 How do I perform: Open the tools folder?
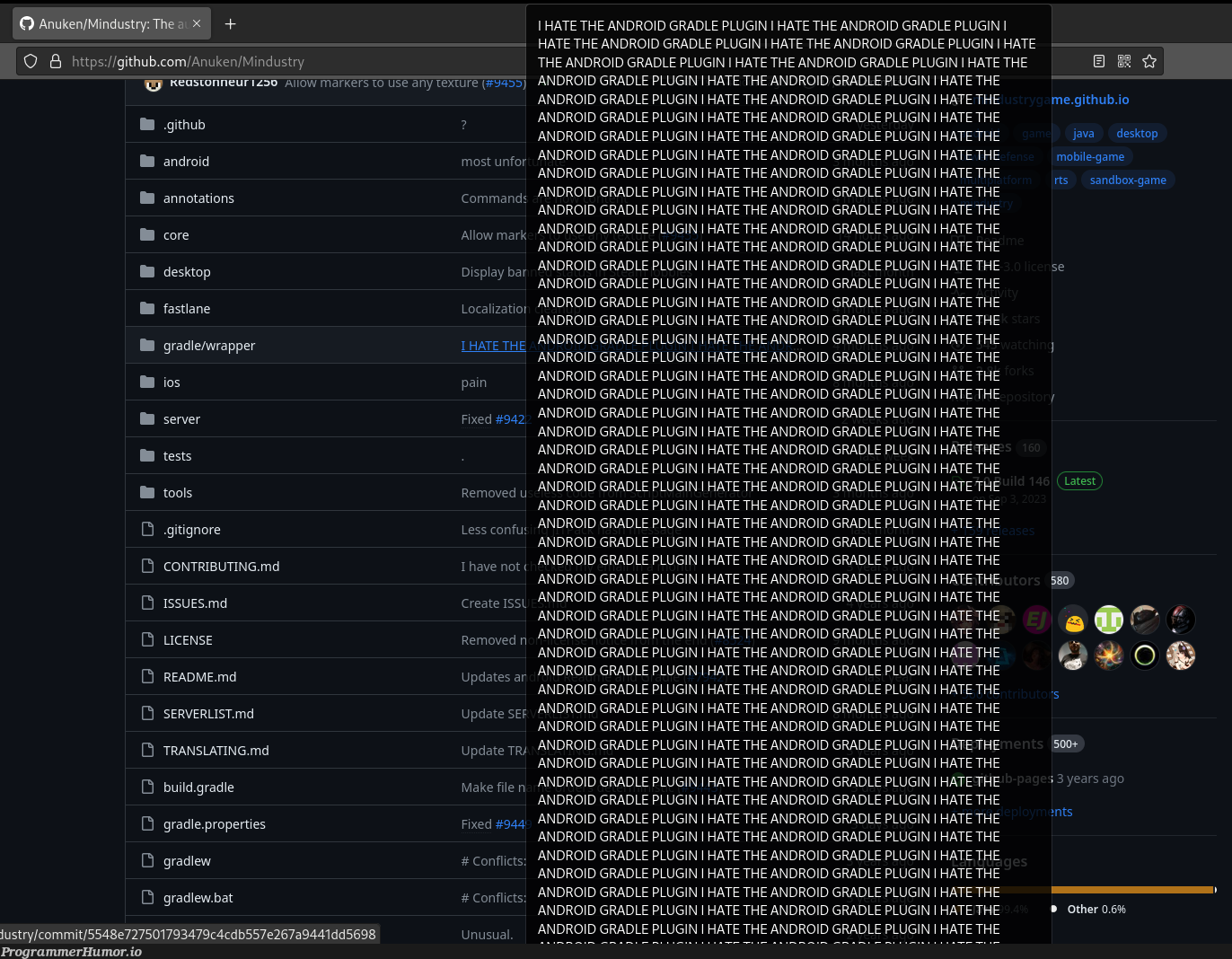click(x=178, y=493)
